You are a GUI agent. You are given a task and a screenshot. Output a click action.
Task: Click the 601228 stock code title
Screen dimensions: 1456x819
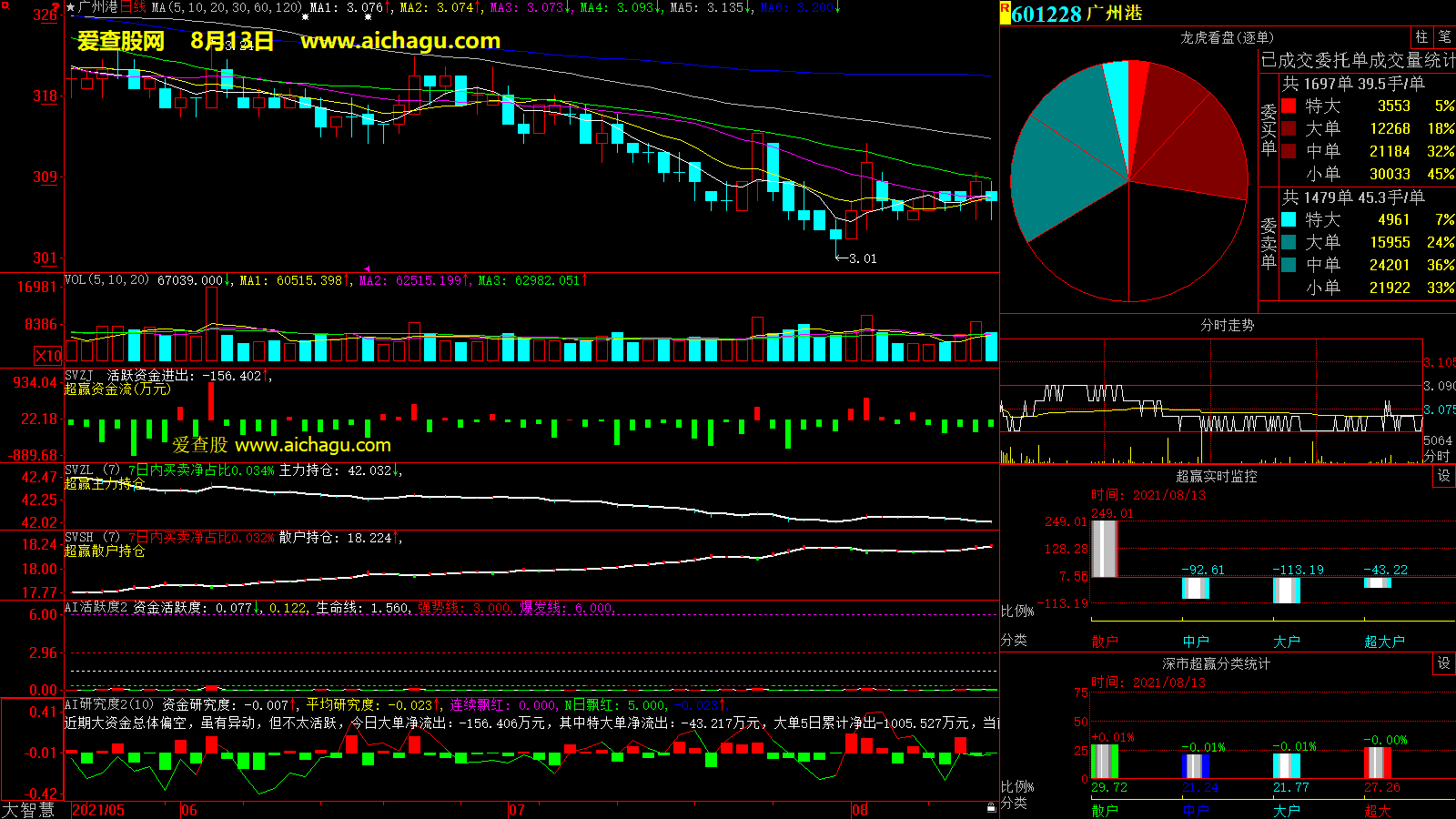[x=1046, y=14]
